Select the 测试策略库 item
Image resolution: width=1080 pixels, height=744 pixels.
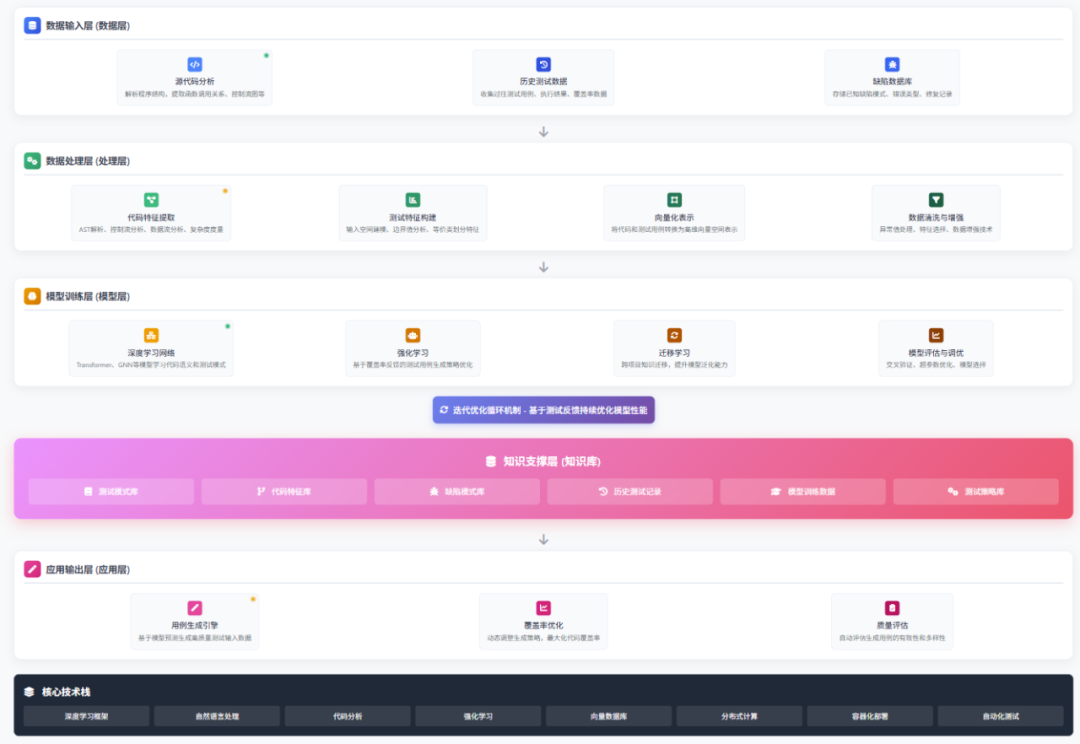(976, 491)
